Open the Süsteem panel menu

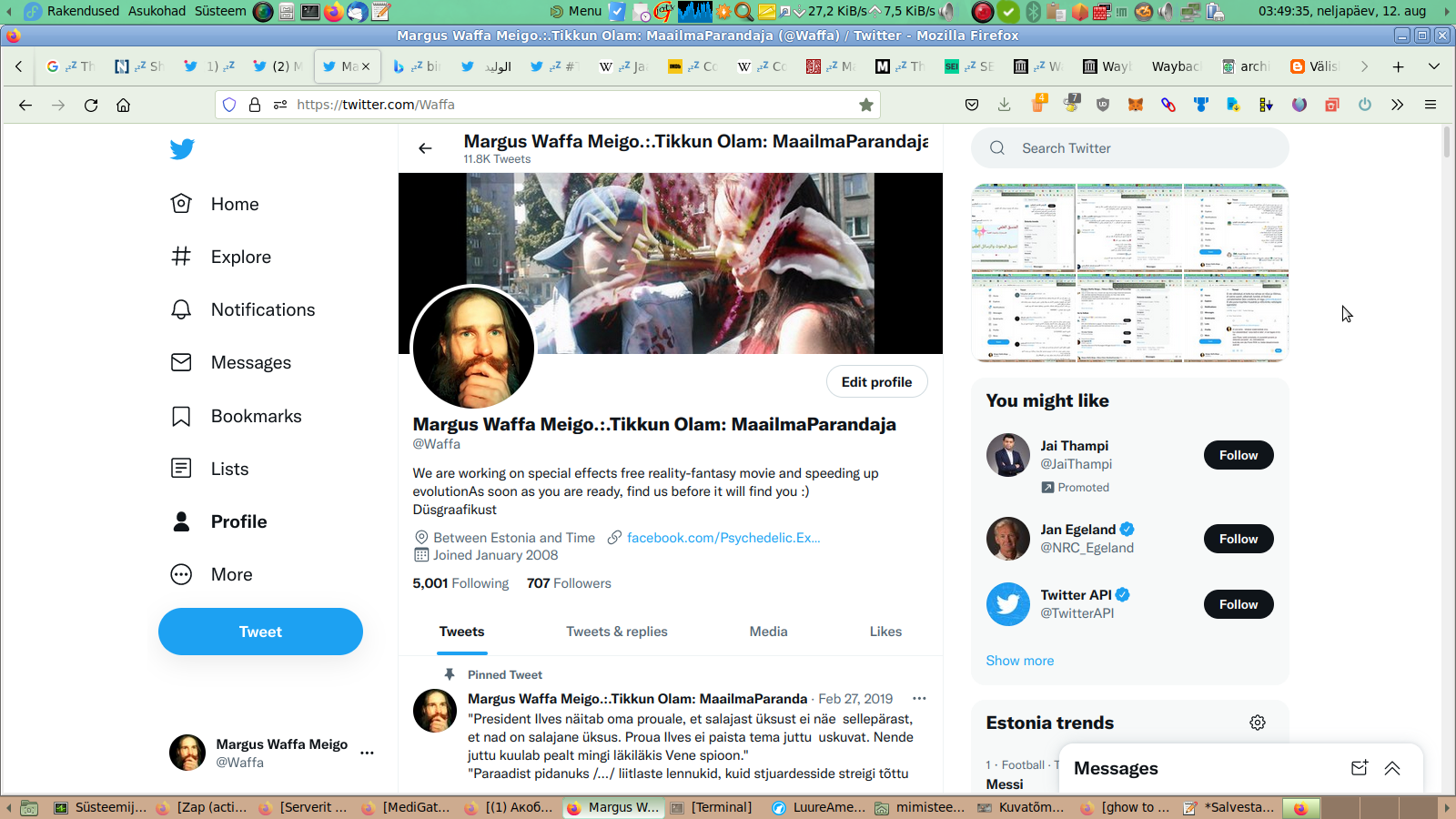[220, 11]
